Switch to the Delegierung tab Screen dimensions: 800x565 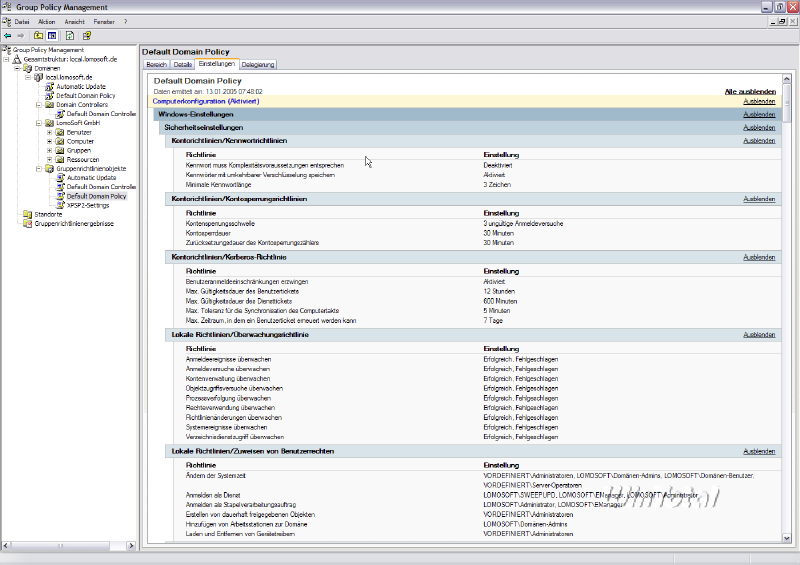pos(258,64)
